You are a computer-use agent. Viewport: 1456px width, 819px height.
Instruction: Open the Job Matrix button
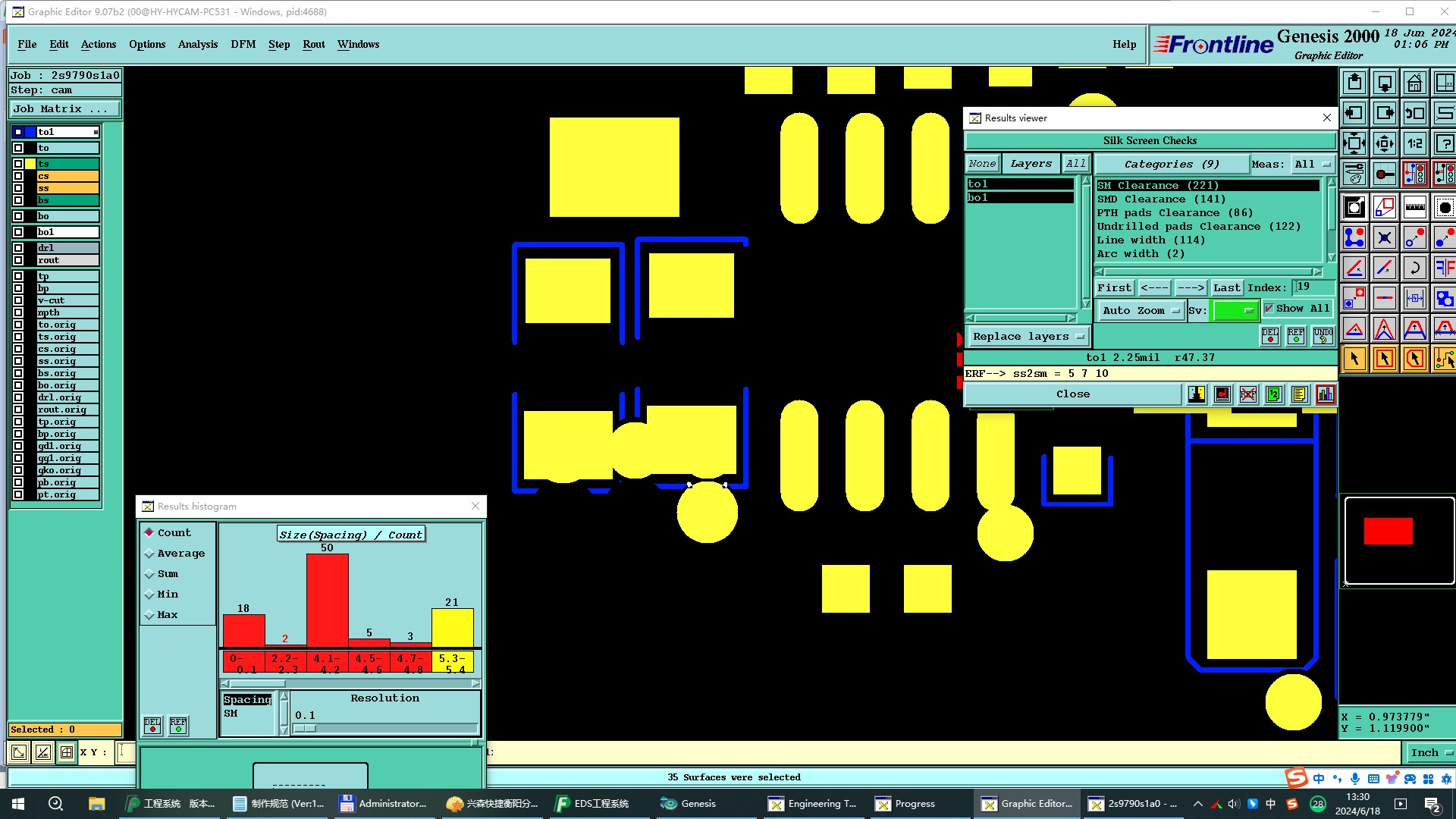[64, 109]
